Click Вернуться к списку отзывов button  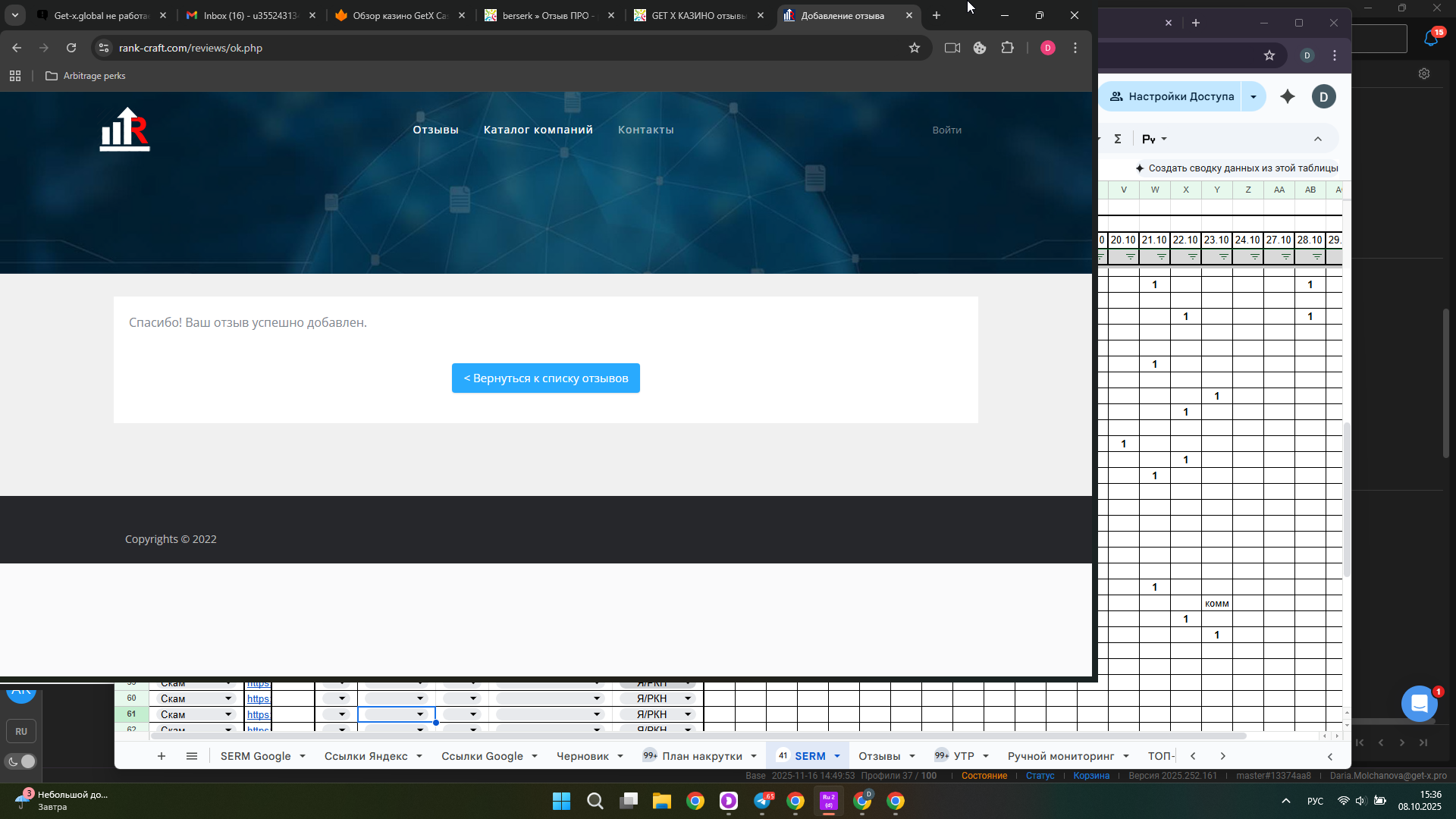(545, 378)
